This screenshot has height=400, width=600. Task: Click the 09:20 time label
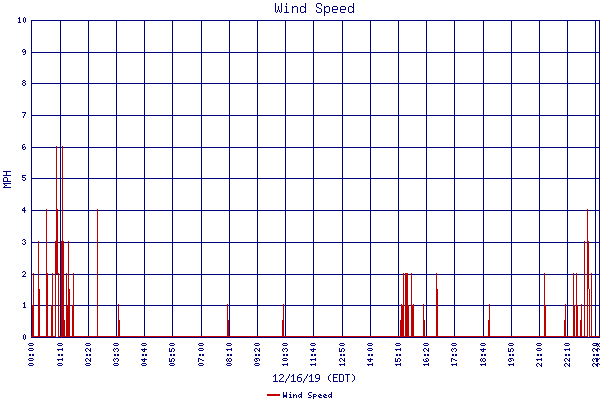[257, 354]
